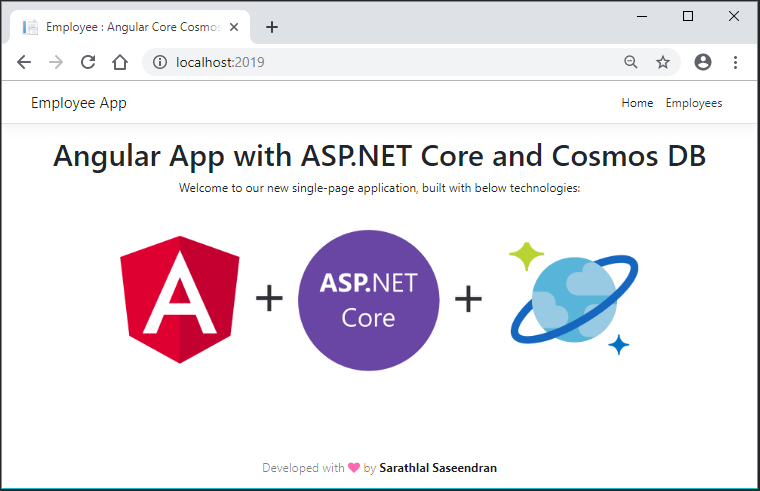Open the user profile avatar icon
Viewport: 760px width, 491px height.
click(x=703, y=62)
